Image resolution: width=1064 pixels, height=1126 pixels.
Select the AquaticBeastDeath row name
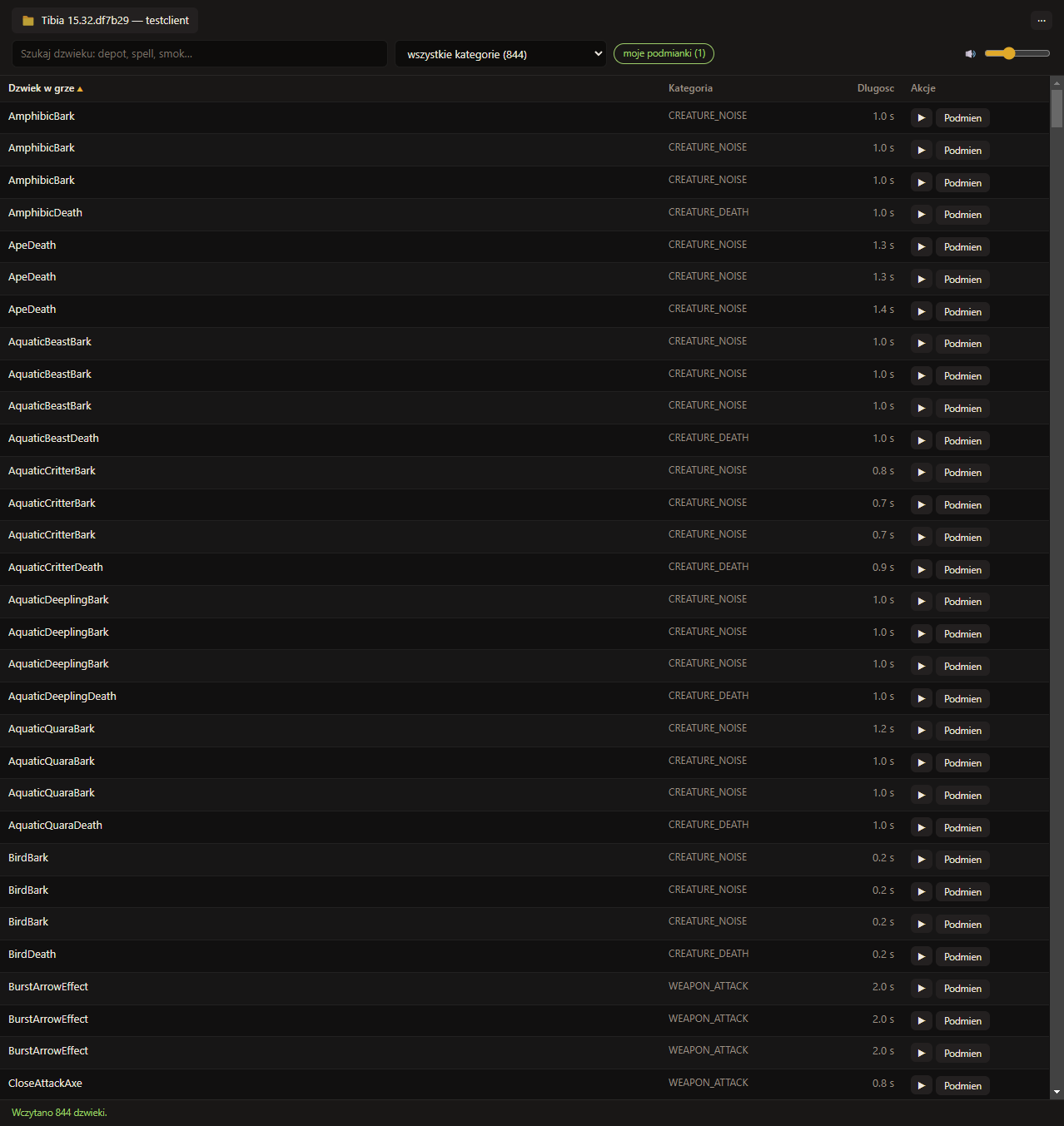click(x=53, y=439)
